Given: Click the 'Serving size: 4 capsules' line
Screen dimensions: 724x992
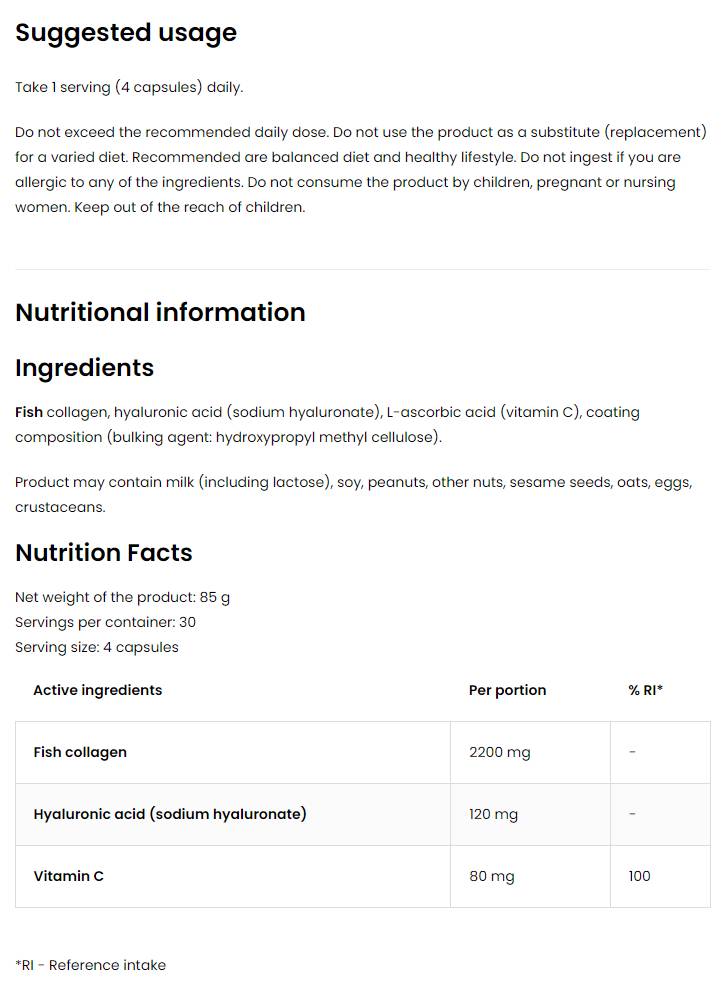Looking at the screenshot, I should pyautogui.click(x=97, y=647).
